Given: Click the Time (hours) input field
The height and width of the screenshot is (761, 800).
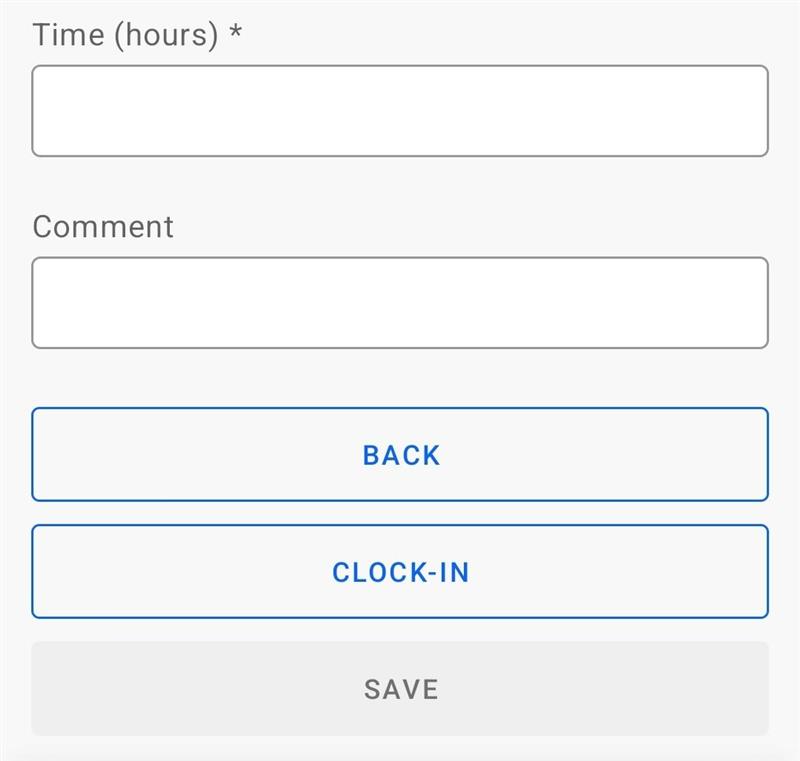Looking at the screenshot, I should tap(400, 111).
